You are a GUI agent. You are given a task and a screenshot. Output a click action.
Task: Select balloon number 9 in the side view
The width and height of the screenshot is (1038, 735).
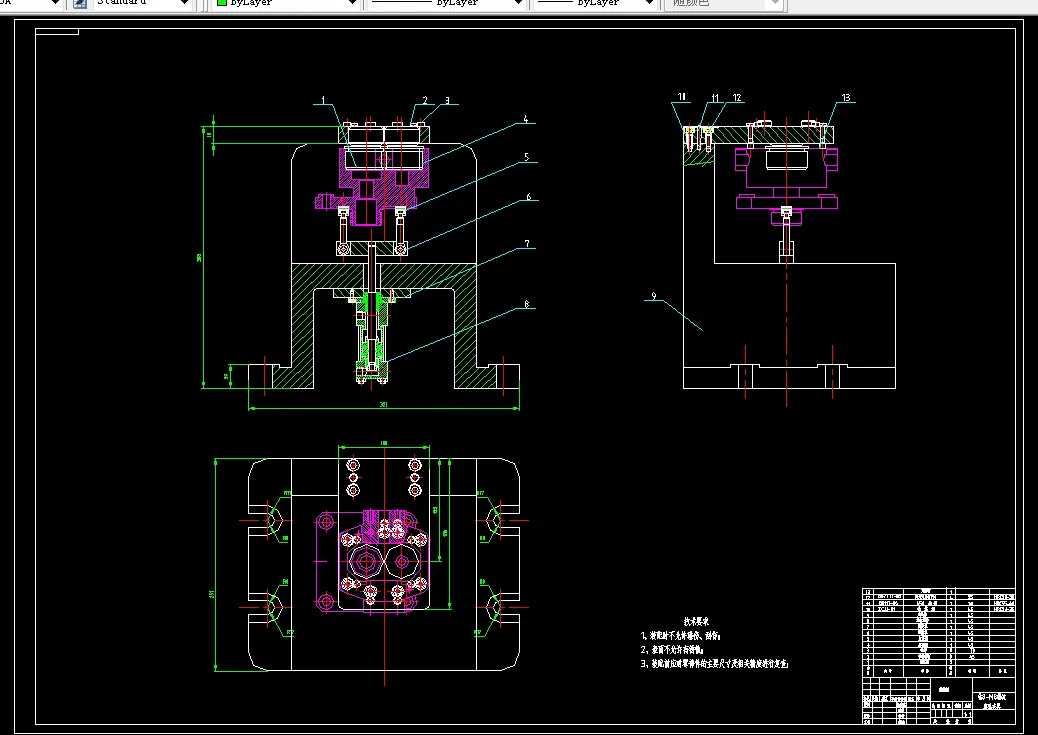tap(653, 296)
